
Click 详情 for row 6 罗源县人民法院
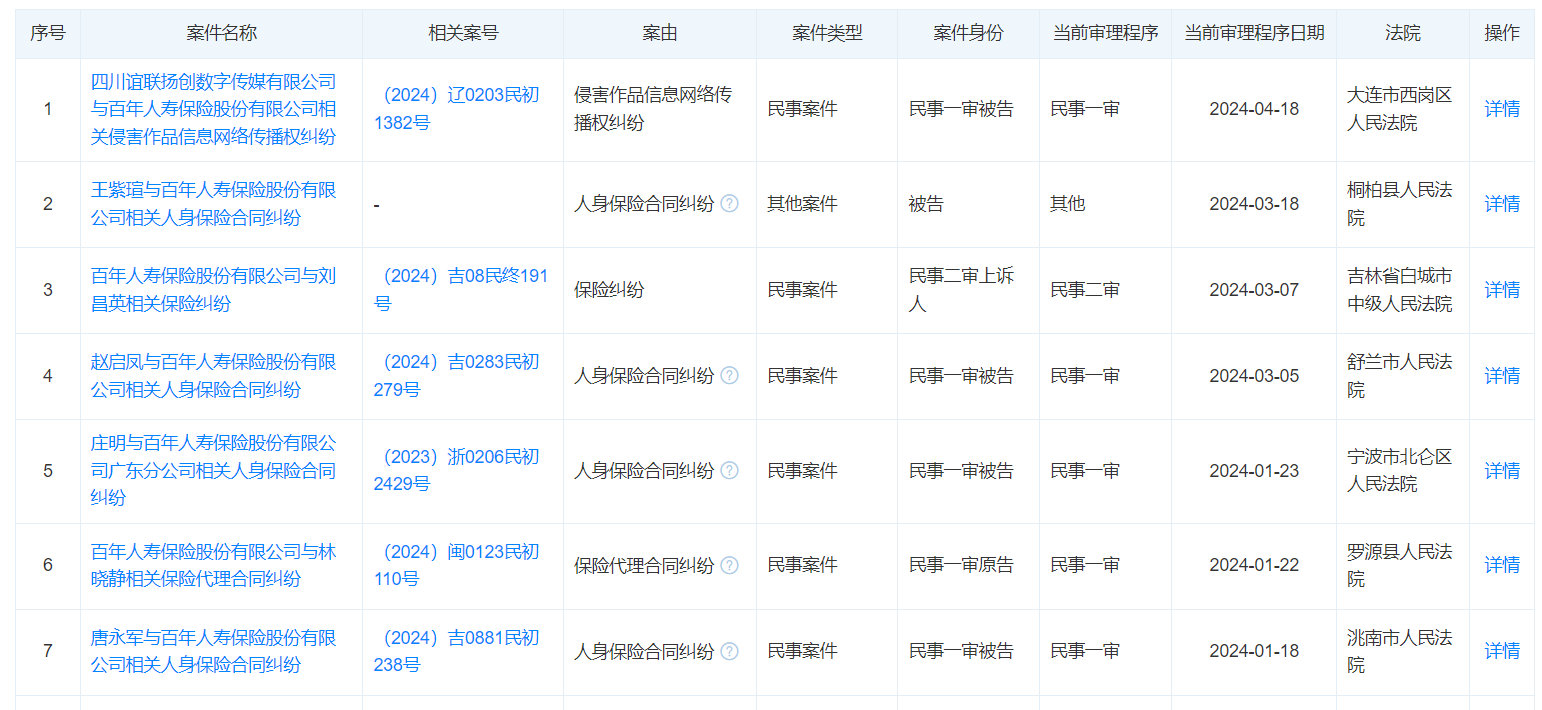pos(1502,565)
